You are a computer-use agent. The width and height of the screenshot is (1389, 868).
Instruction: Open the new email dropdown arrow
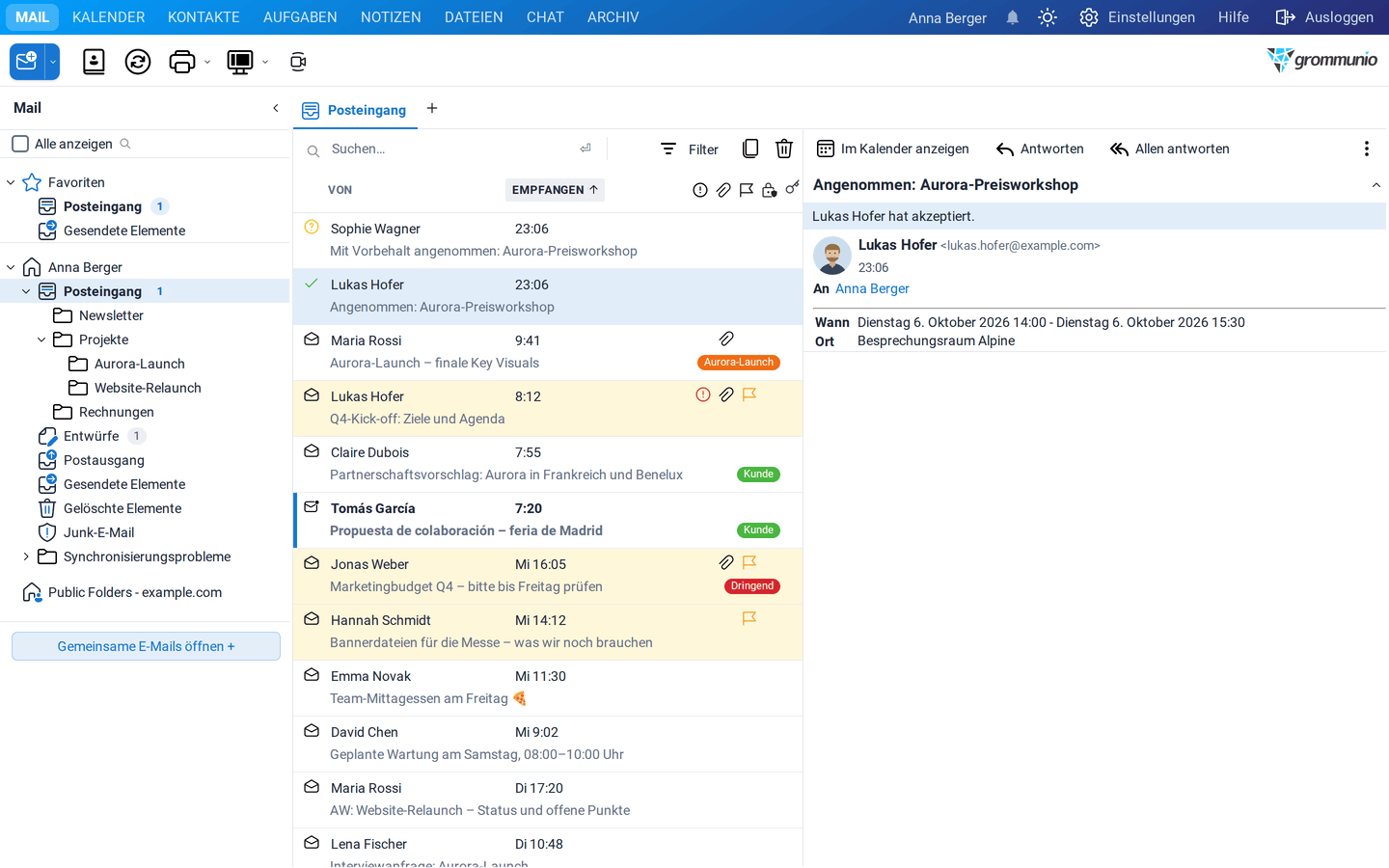[x=53, y=62]
